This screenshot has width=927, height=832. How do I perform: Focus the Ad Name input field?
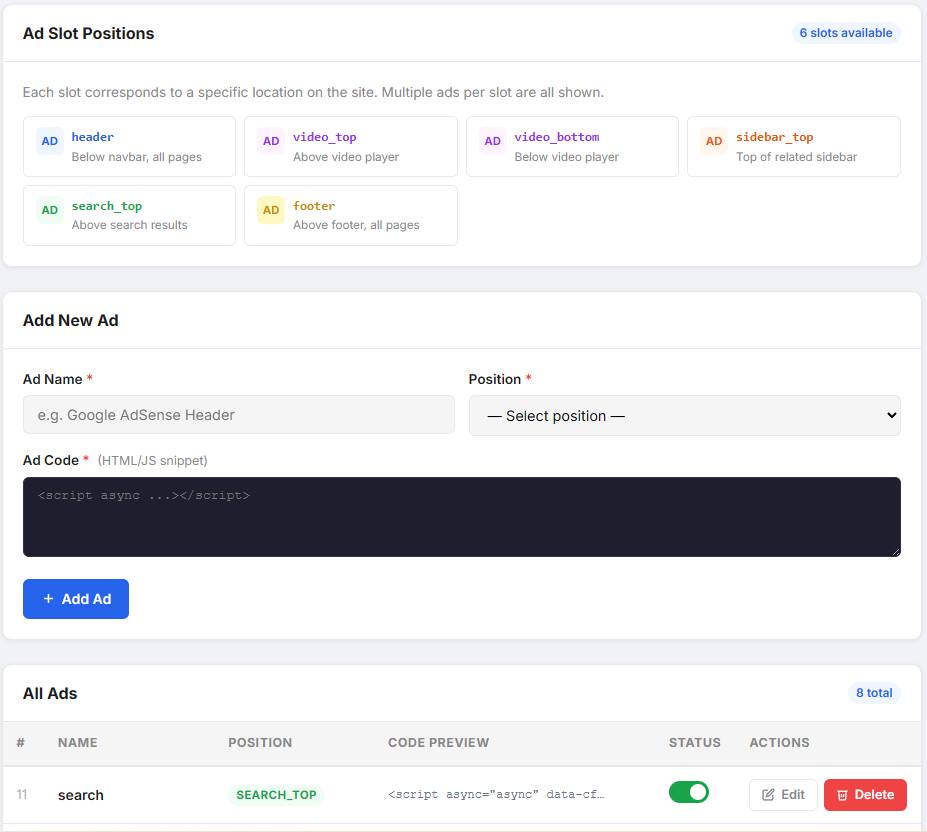(x=239, y=415)
